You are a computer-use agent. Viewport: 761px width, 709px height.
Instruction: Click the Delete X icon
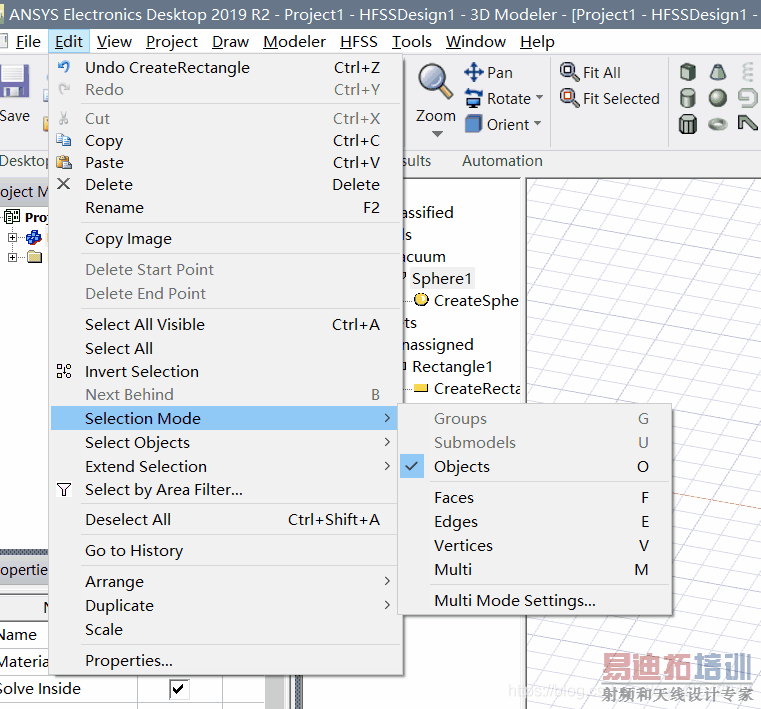[x=64, y=184]
